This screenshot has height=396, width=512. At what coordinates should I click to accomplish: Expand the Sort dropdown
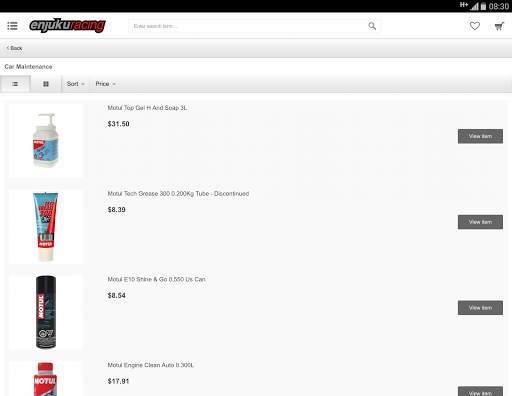coord(75,84)
